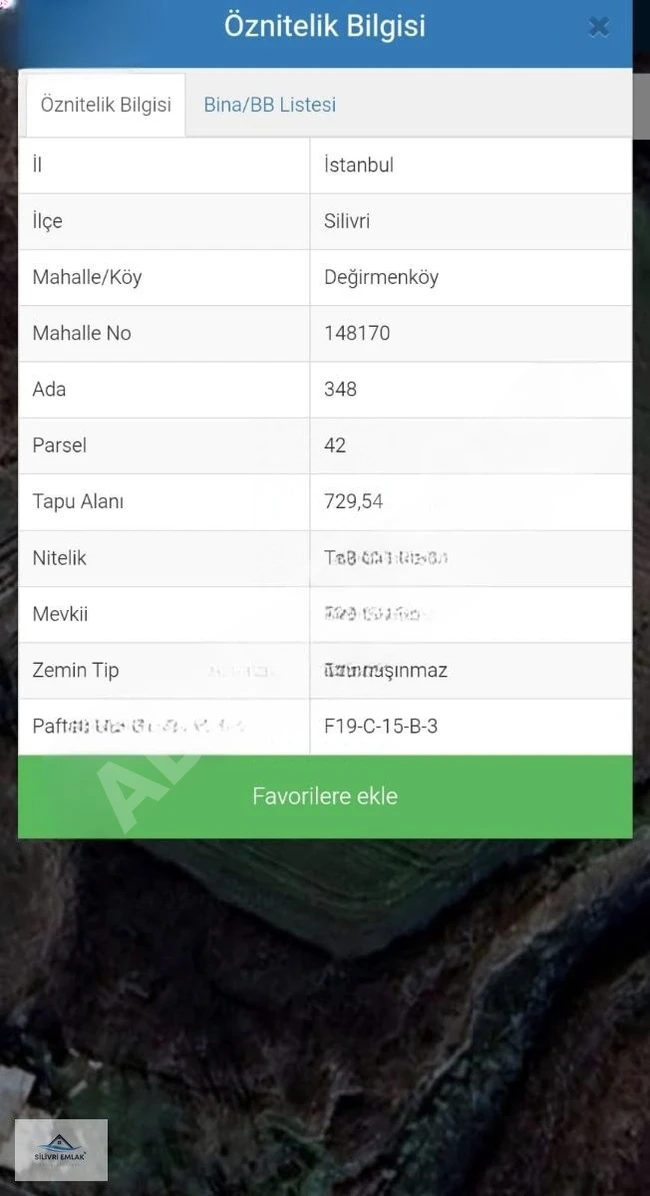The width and height of the screenshot is (650, 1196).
Task: Select the Mevkii row label
Action: coord(60,614)
